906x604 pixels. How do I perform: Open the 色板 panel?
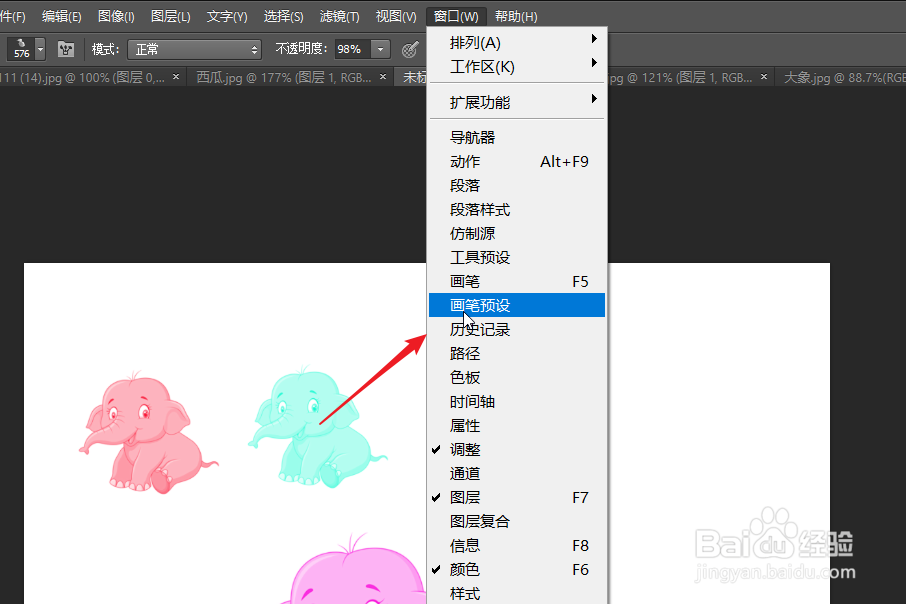coord(517,377)
